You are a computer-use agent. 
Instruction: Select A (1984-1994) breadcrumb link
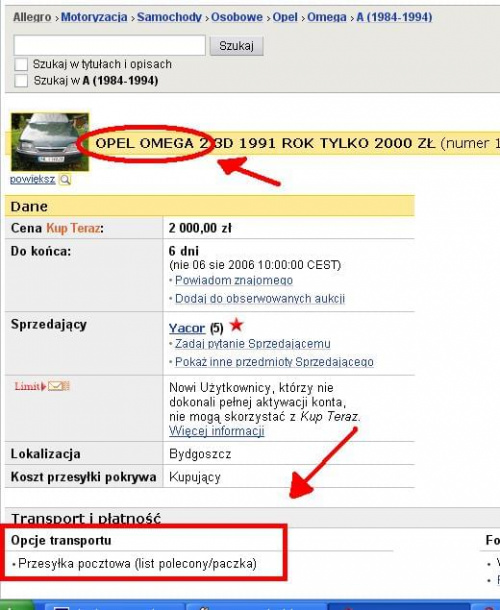(394, 17)
